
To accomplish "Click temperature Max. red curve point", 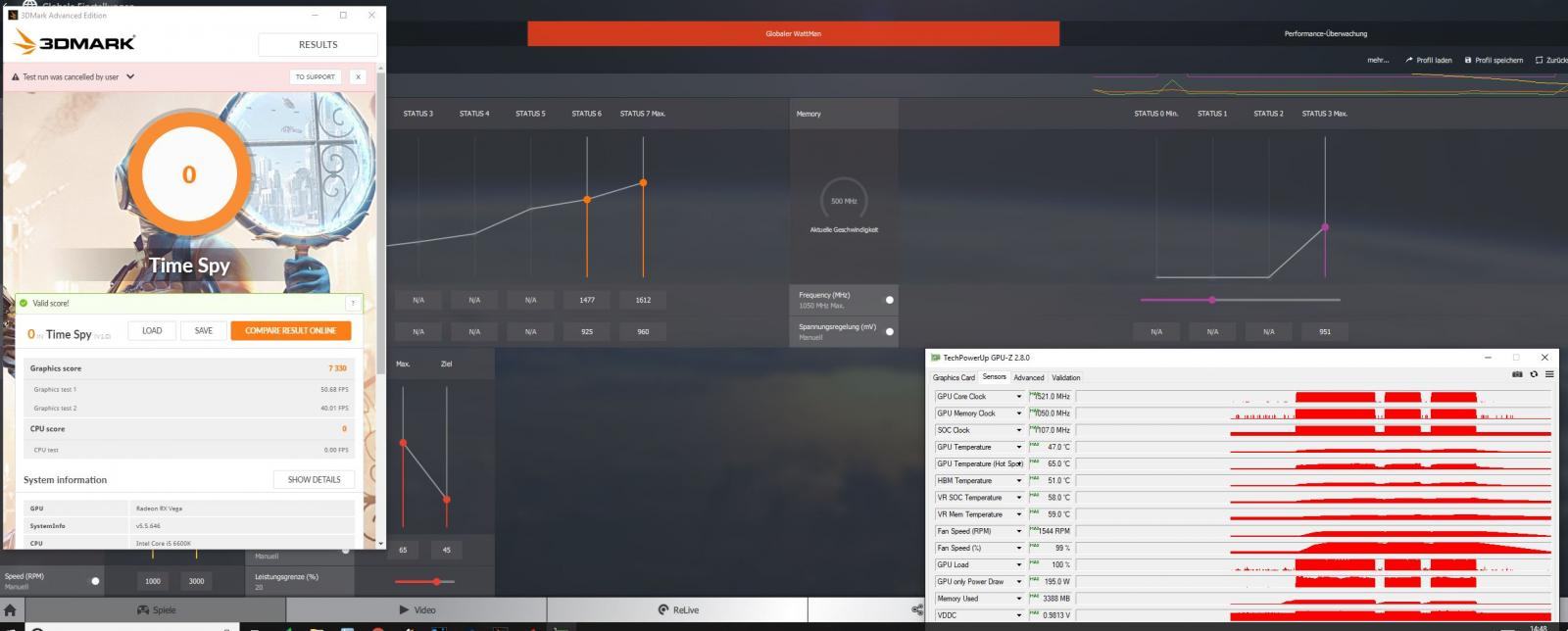I will (403, 443).
